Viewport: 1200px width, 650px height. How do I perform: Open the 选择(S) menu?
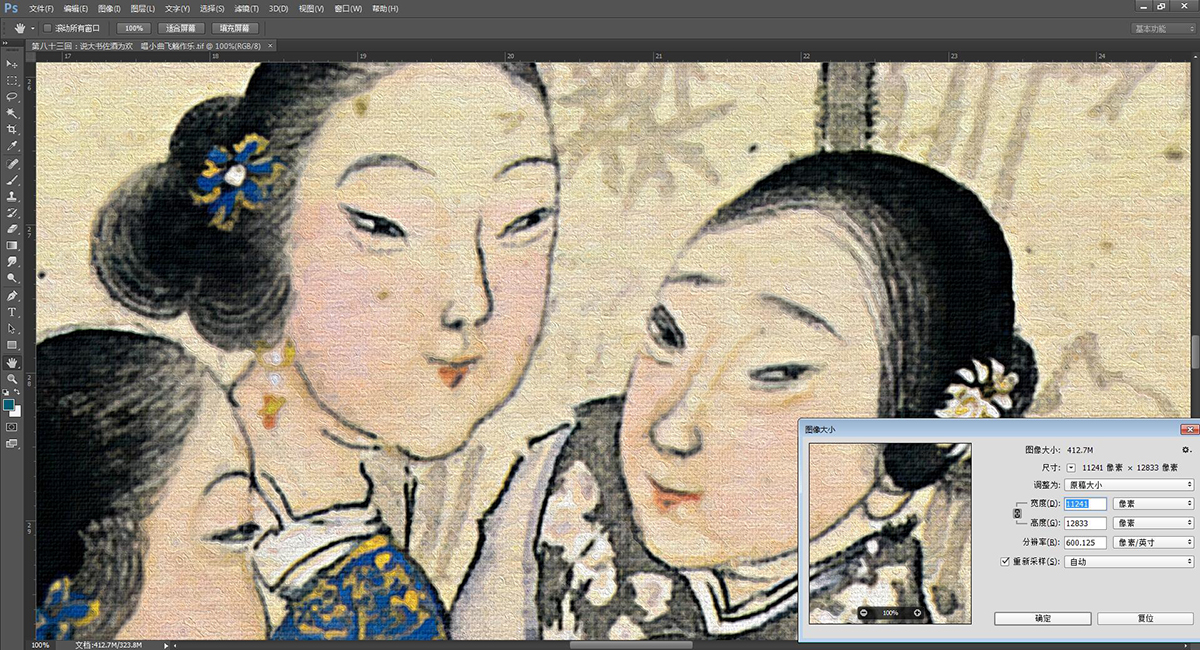tap(211, 9)
